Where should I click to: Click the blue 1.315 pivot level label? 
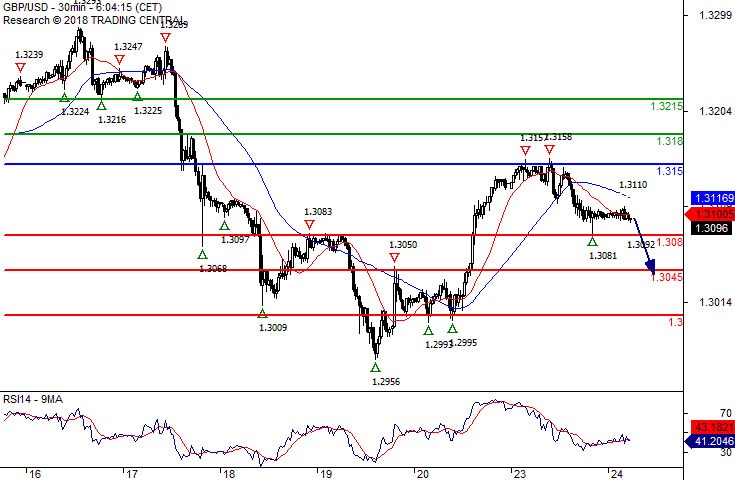pos(669,171)
